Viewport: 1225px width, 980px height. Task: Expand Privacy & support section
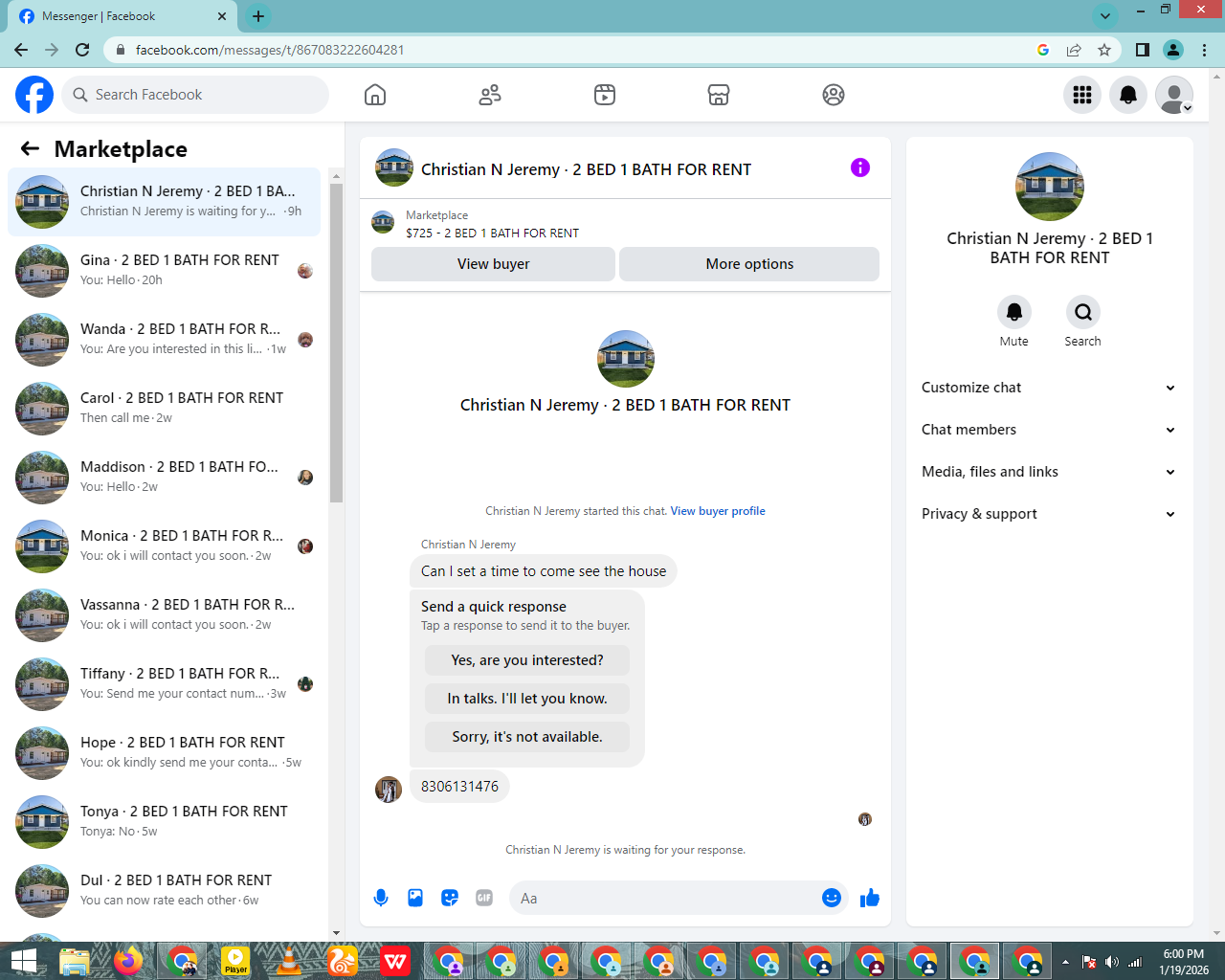pyautogui.click(x=1050, y=514)
